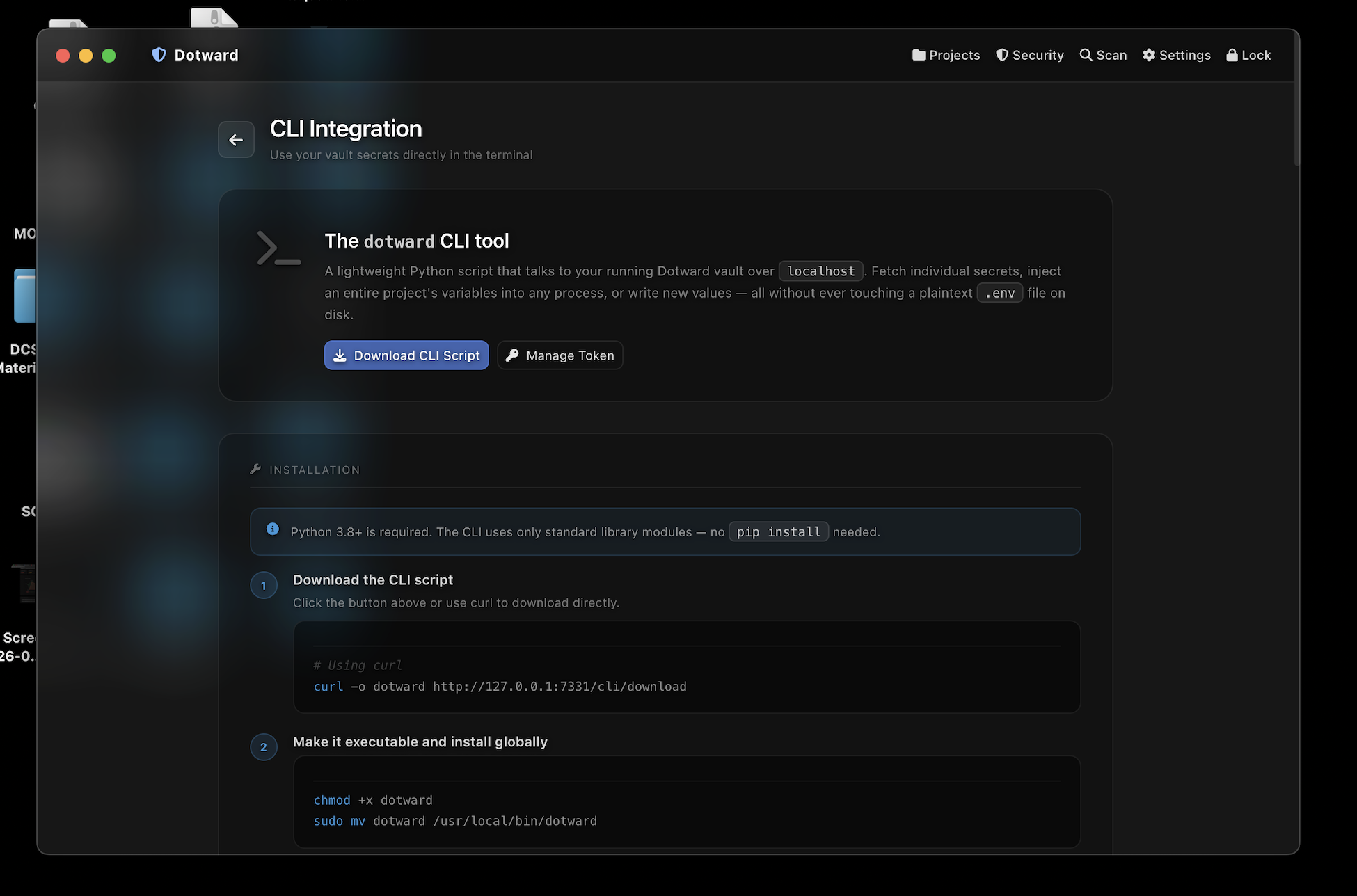This screenshot has width=1357, height=896.
Task: Click the subtitle "Use your vault secrets directly in the terminal"
Action: point(401,155)
